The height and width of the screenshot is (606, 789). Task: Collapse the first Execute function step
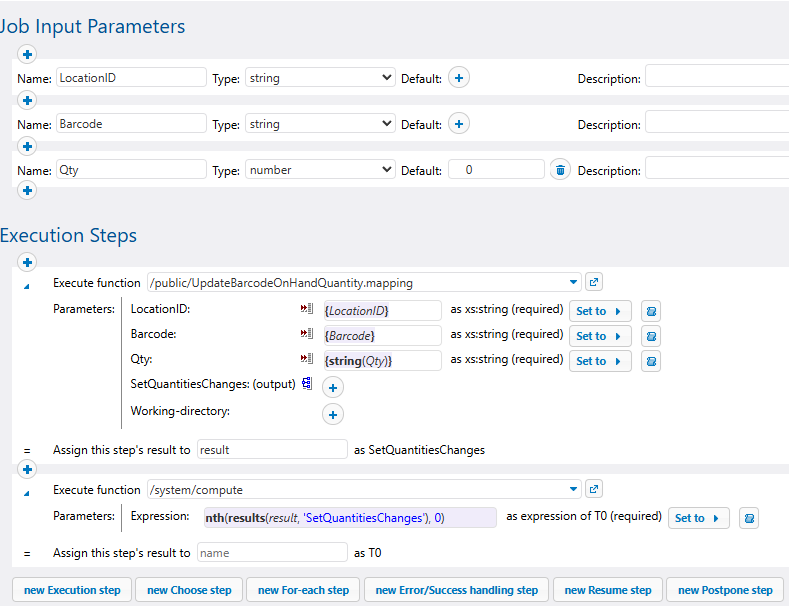click(27, 285)
